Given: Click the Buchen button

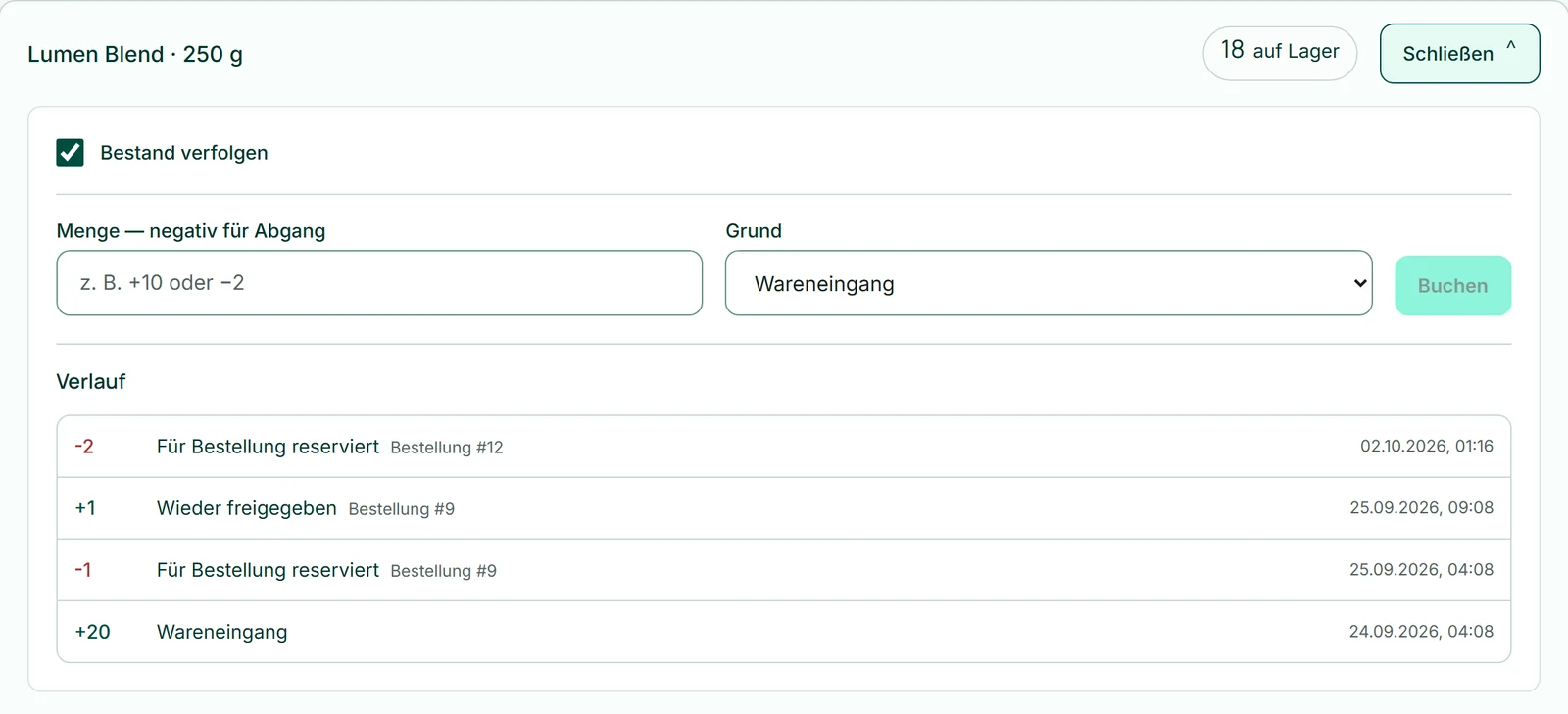Looking at the screenshot, I should click(x=1452, y=286).
